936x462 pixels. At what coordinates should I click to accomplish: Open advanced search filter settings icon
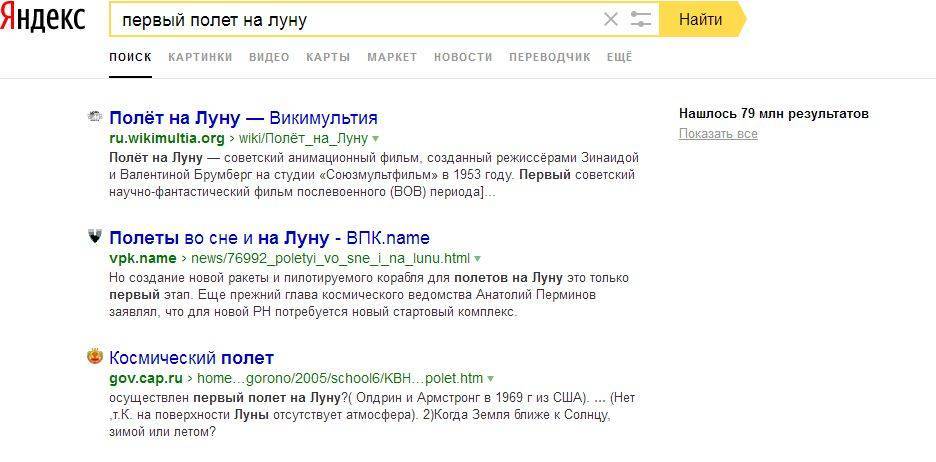(641, 19)
